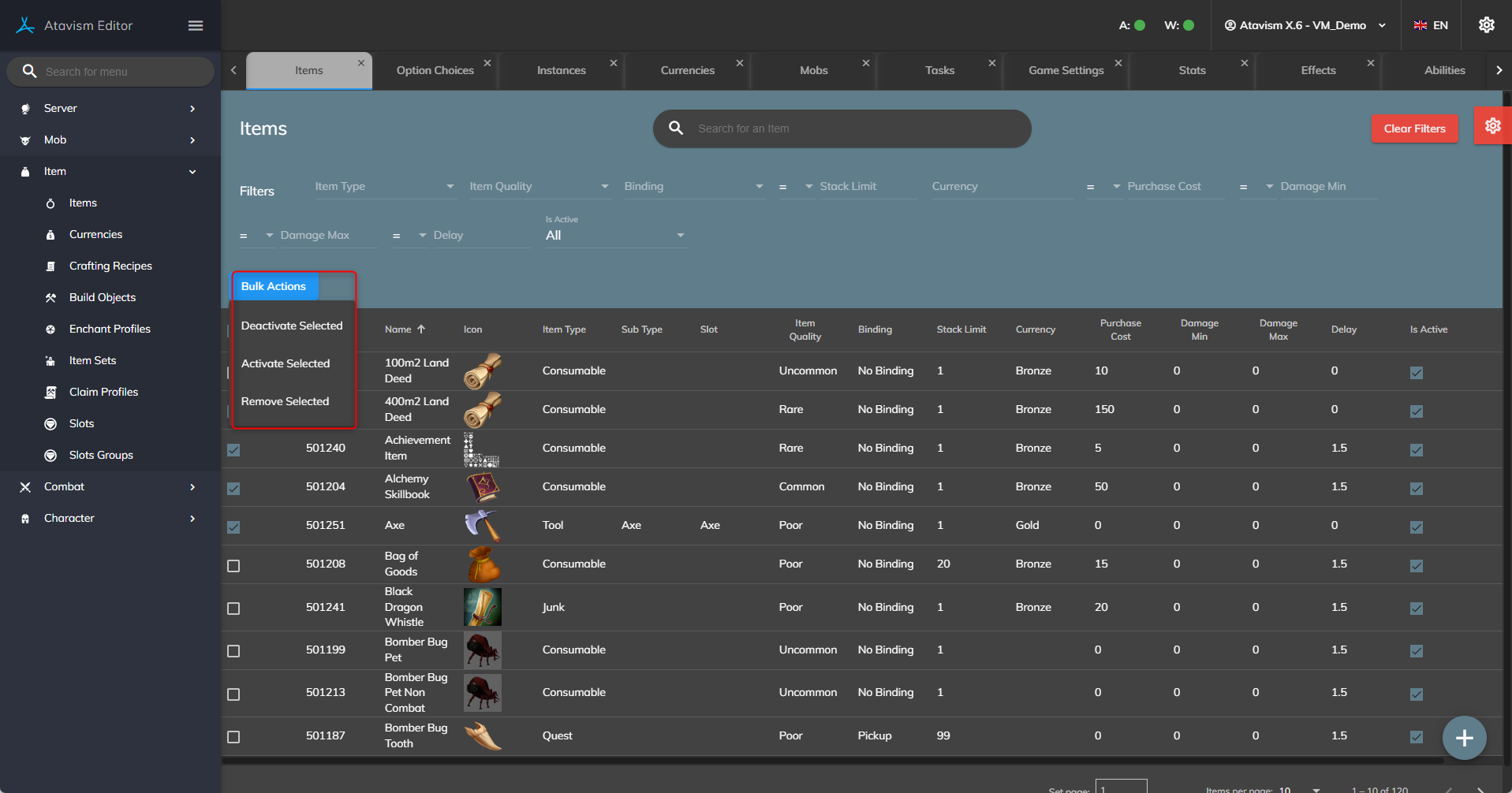Open Enchant Profiles in the sidebar
The height and width of the screenshot is (793, 1512).
pyautogui.click(x=110, y=329)
